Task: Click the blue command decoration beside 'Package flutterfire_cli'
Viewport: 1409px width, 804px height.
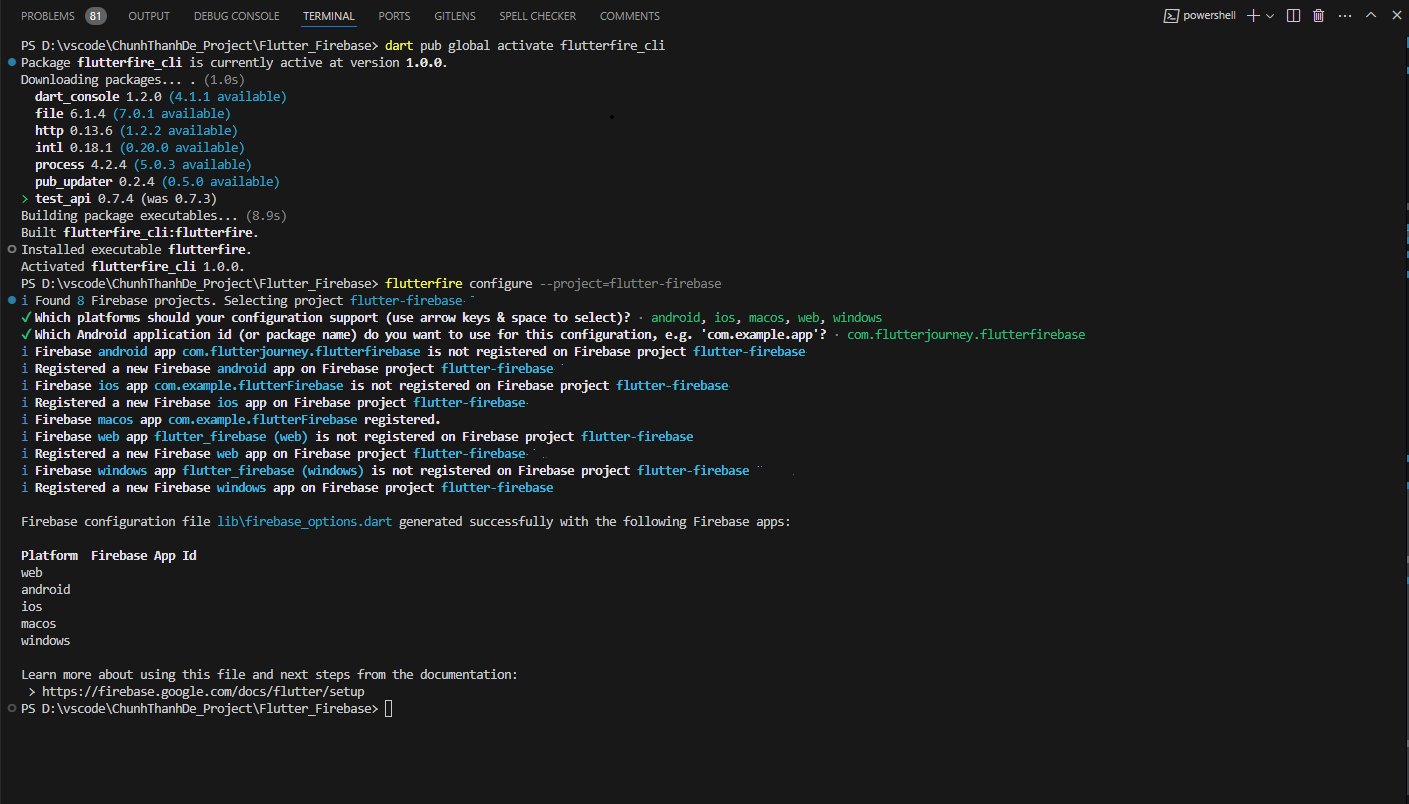Action: (11, 63)
